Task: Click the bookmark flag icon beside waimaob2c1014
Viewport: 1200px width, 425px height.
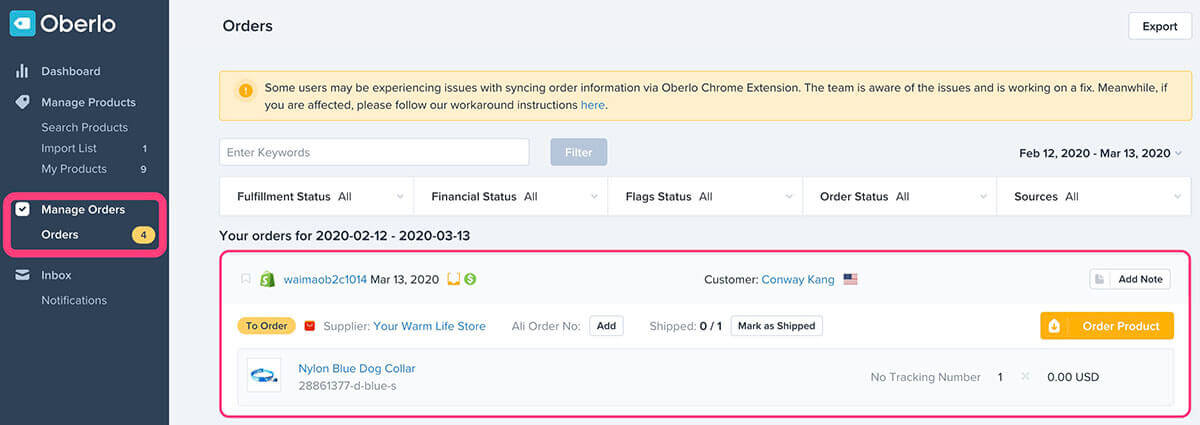Action: (246, 279)
